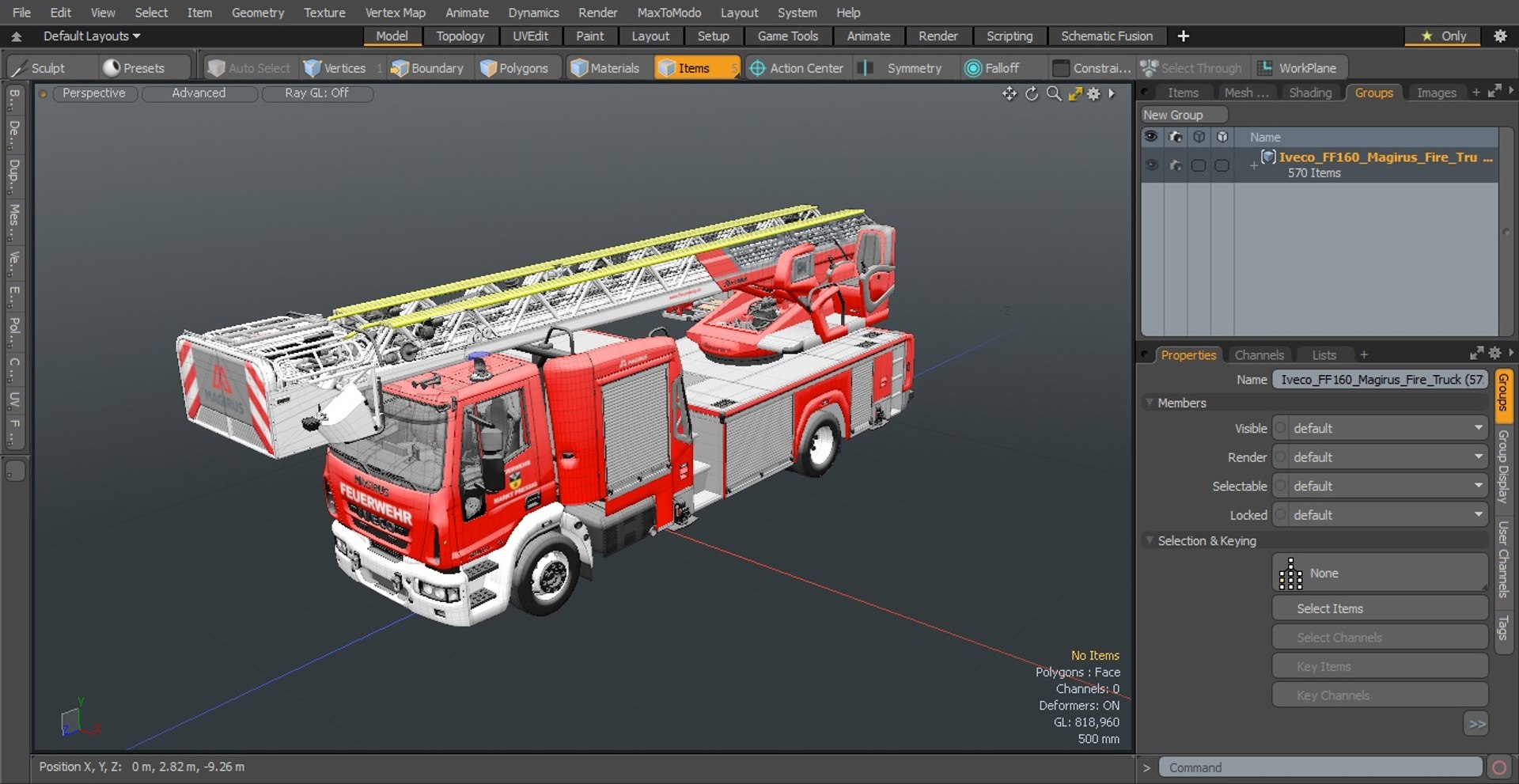Expand the Iveco group with plus sign

pos(1253,165)
